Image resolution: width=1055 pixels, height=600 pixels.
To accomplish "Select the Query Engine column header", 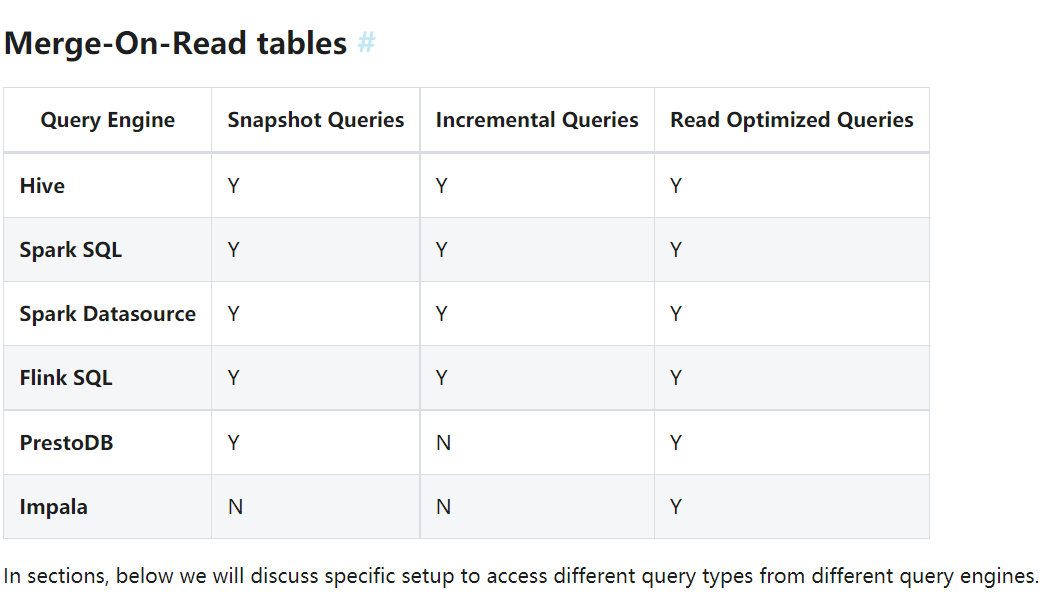I will coord(108,120).
